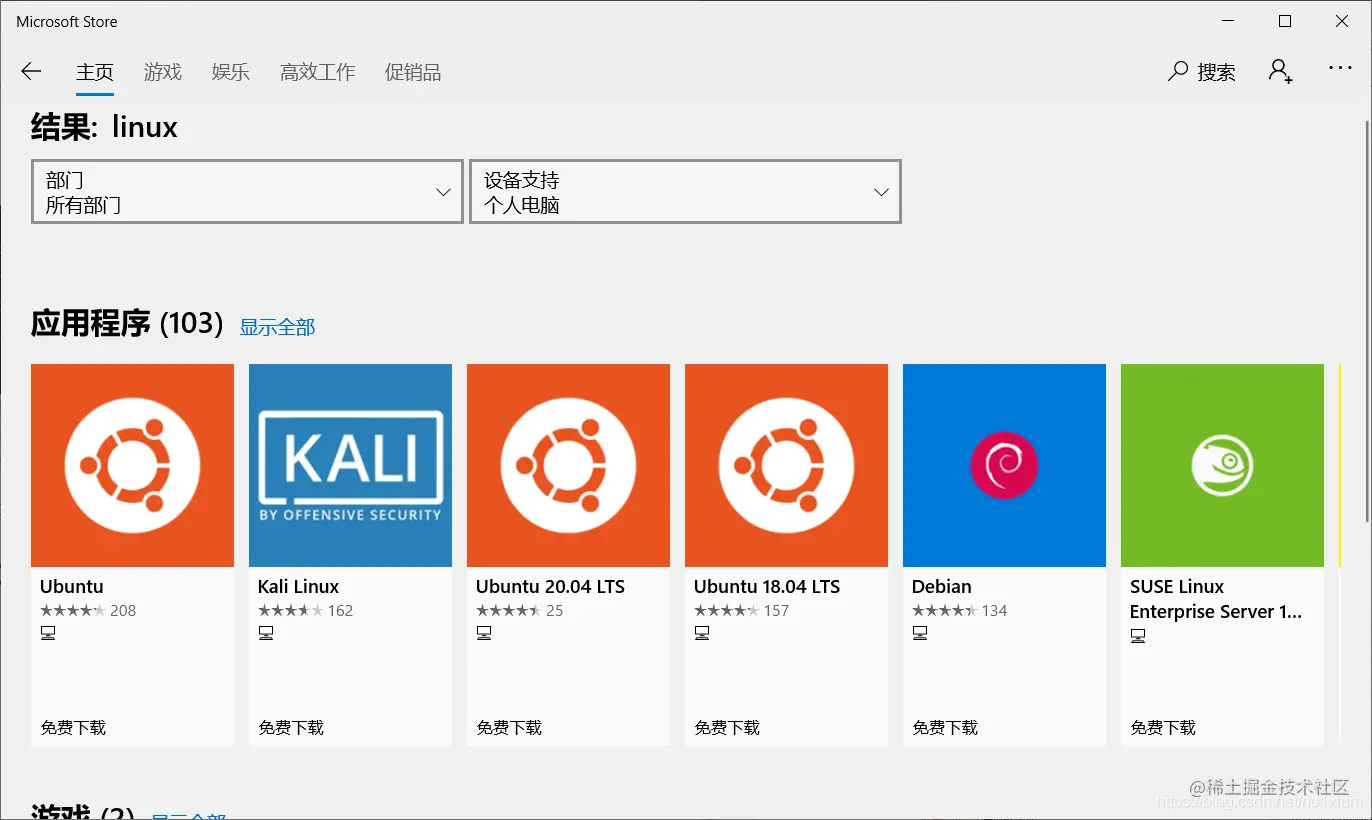1372x820 pixels.
Task: Open the Ubuntu app tile image
Action: (x=132, y=465)
